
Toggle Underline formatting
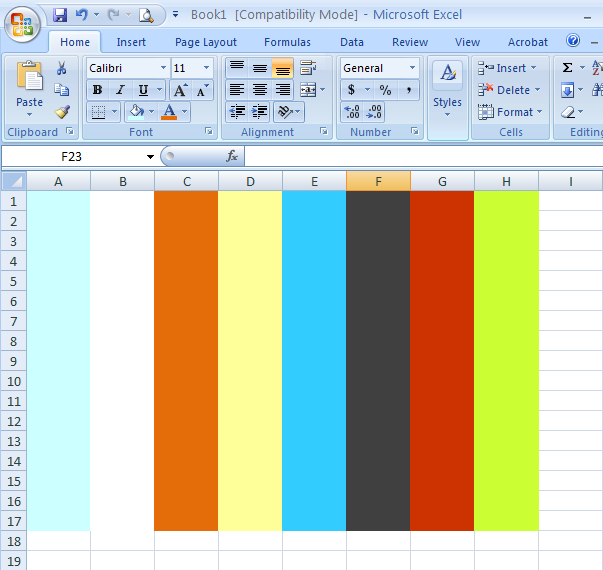pyautogui.click(x=143, y=90)
